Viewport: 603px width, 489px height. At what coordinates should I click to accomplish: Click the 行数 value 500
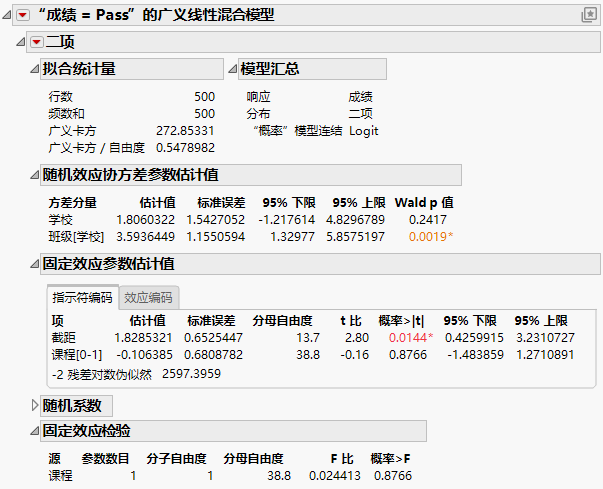[205, 97]
